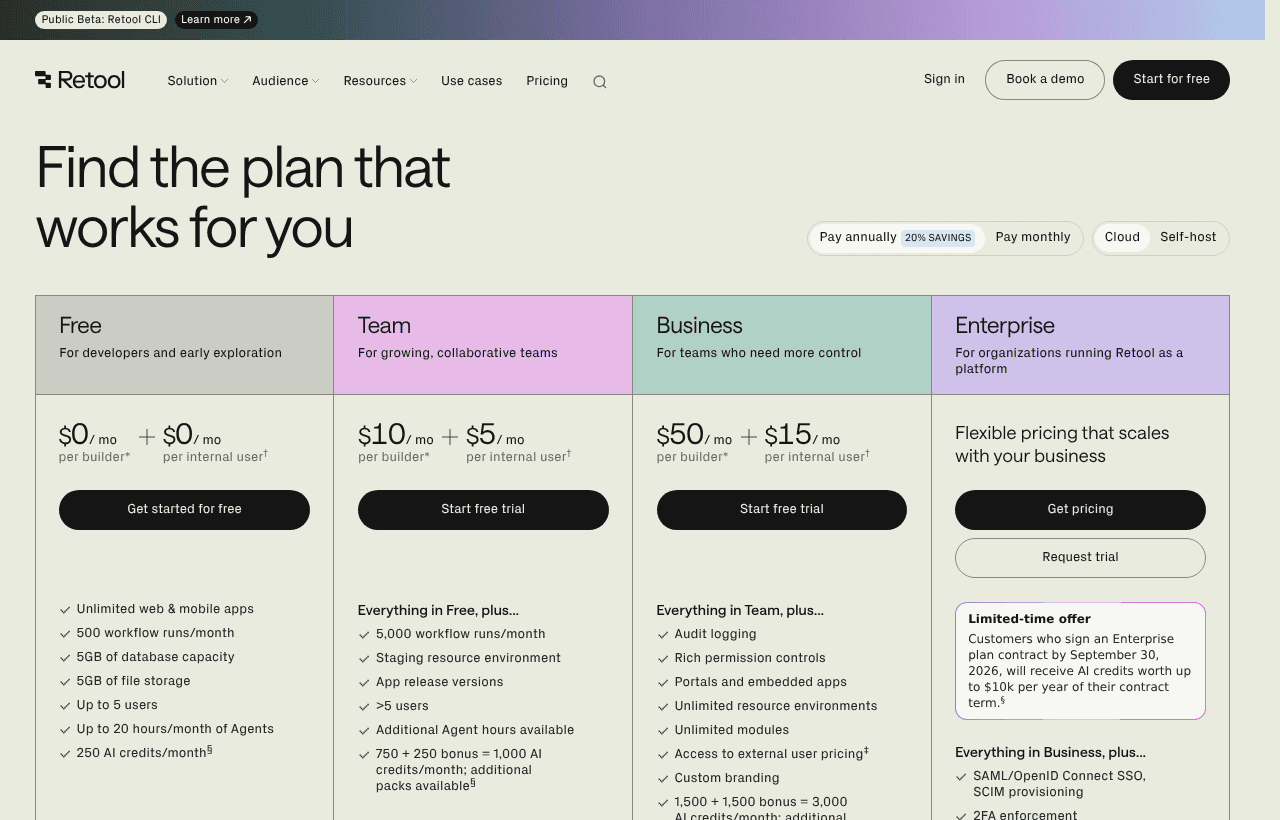Image resolution: width=1280 pixels, height=820 pixels.
Task: Start free trial for Business plan
Action: (782, 510)
